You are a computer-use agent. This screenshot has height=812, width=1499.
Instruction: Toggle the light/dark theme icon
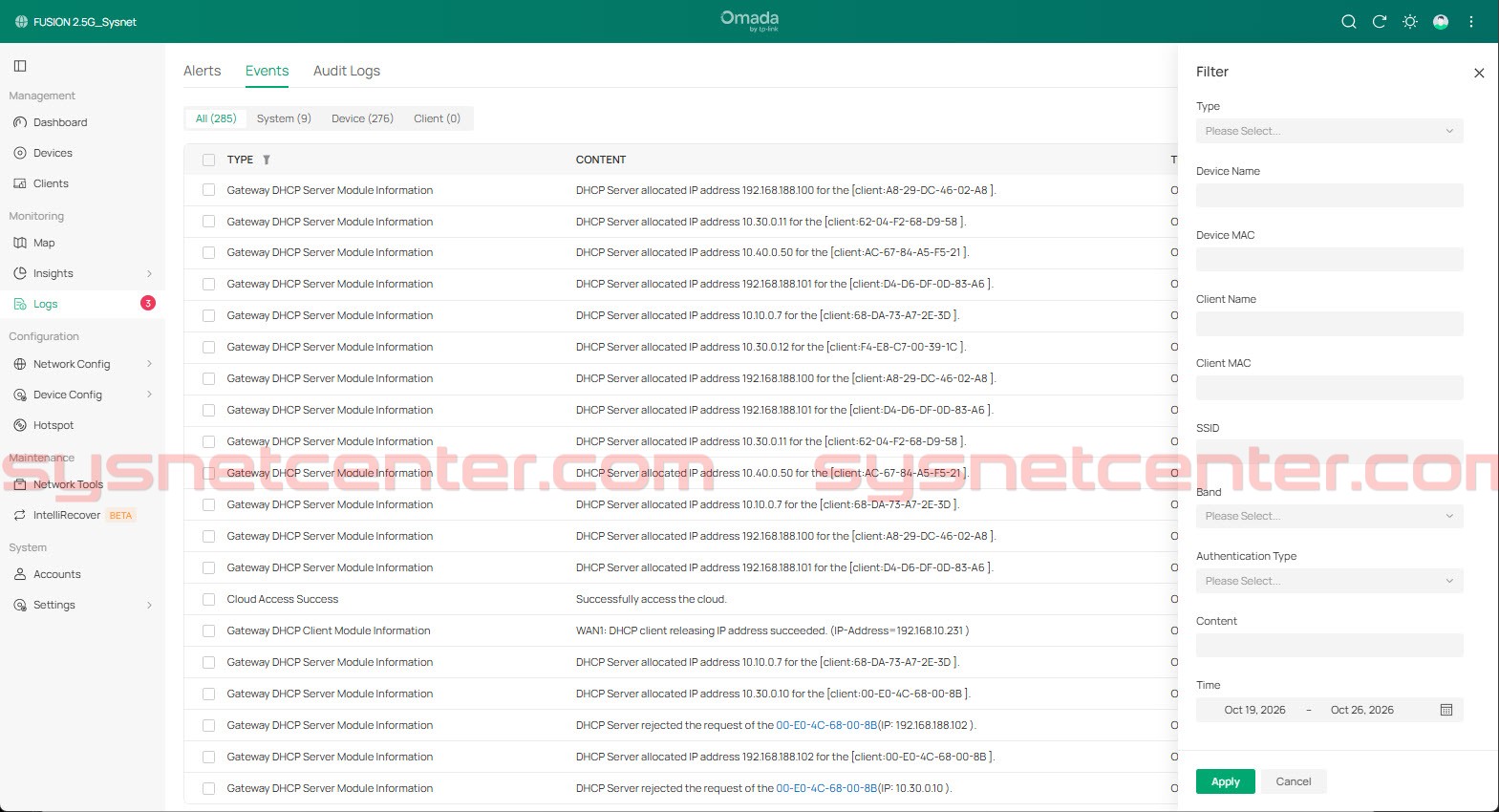pos(1409,22)
